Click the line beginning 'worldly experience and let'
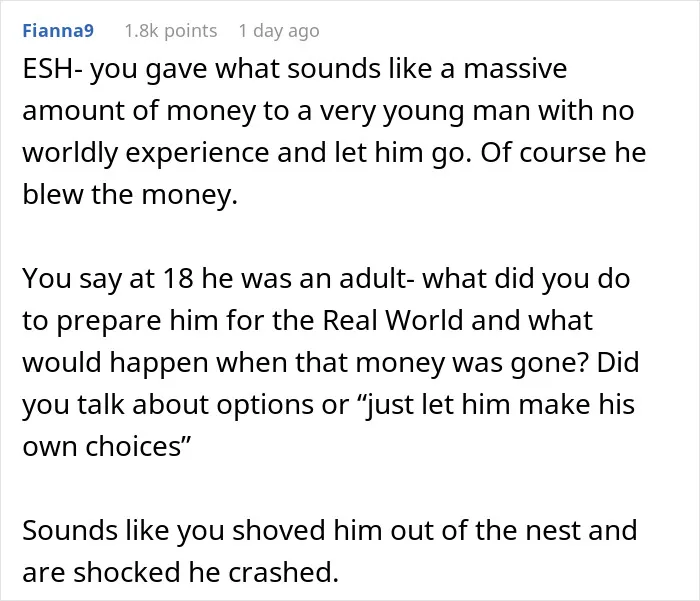This screenshot has height=601, width=700. point(334,153)
